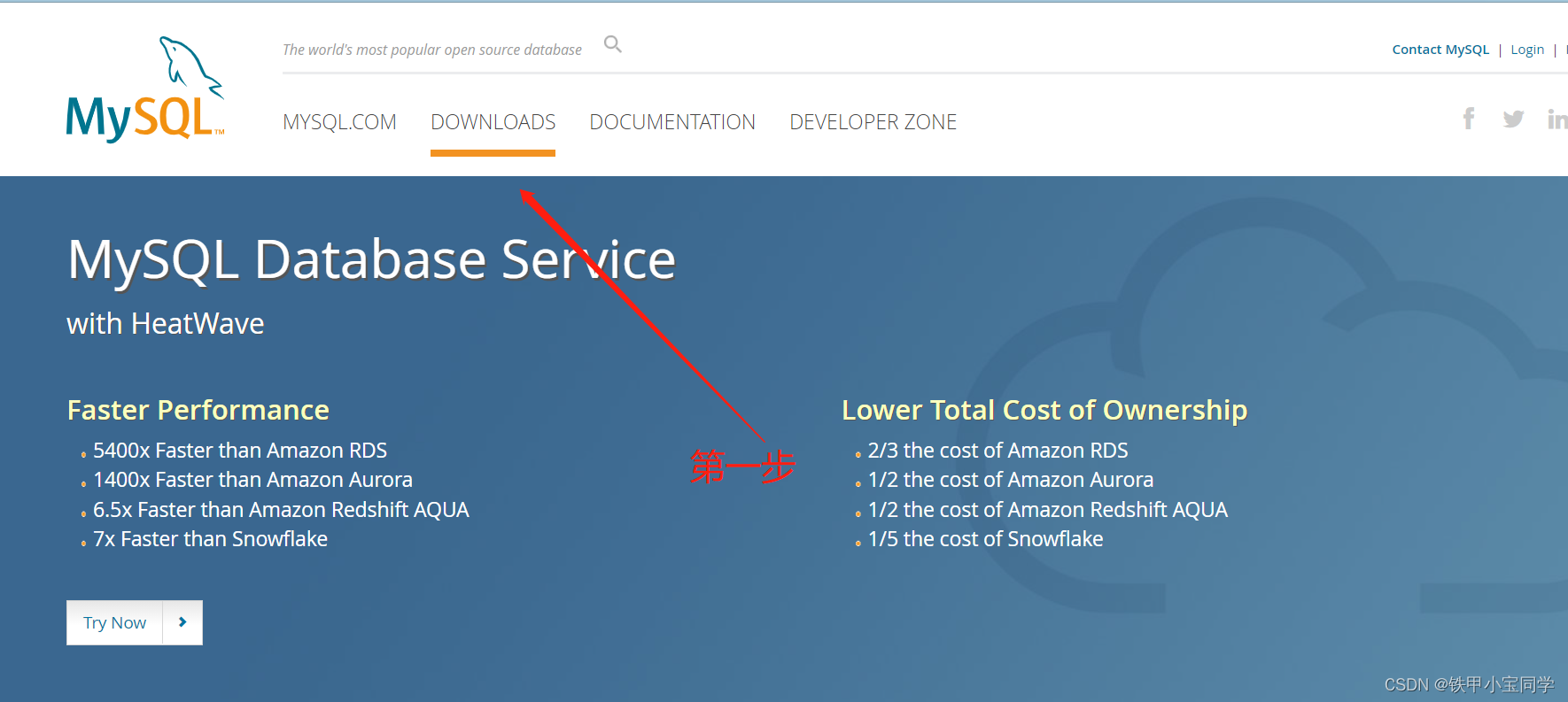The image size is (1568, 702).
Task: Click 'Faster Performance' heading
Action: 198,410
